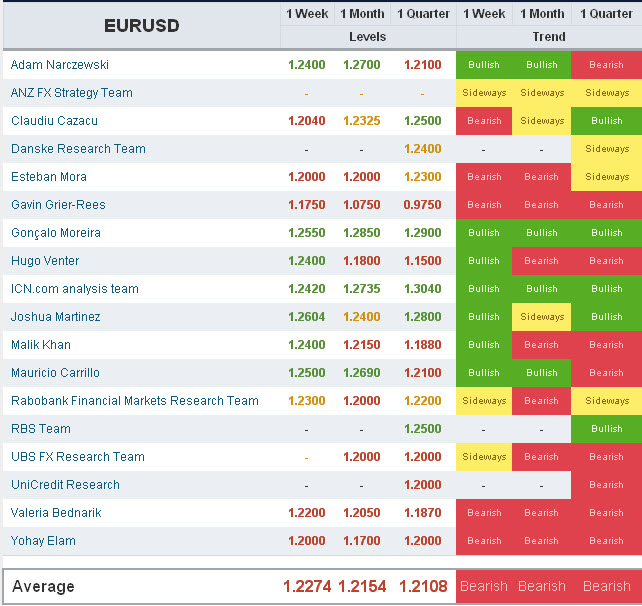
Task: Click Rabobank's 1.2300 week level
Action: pos(307,400)
